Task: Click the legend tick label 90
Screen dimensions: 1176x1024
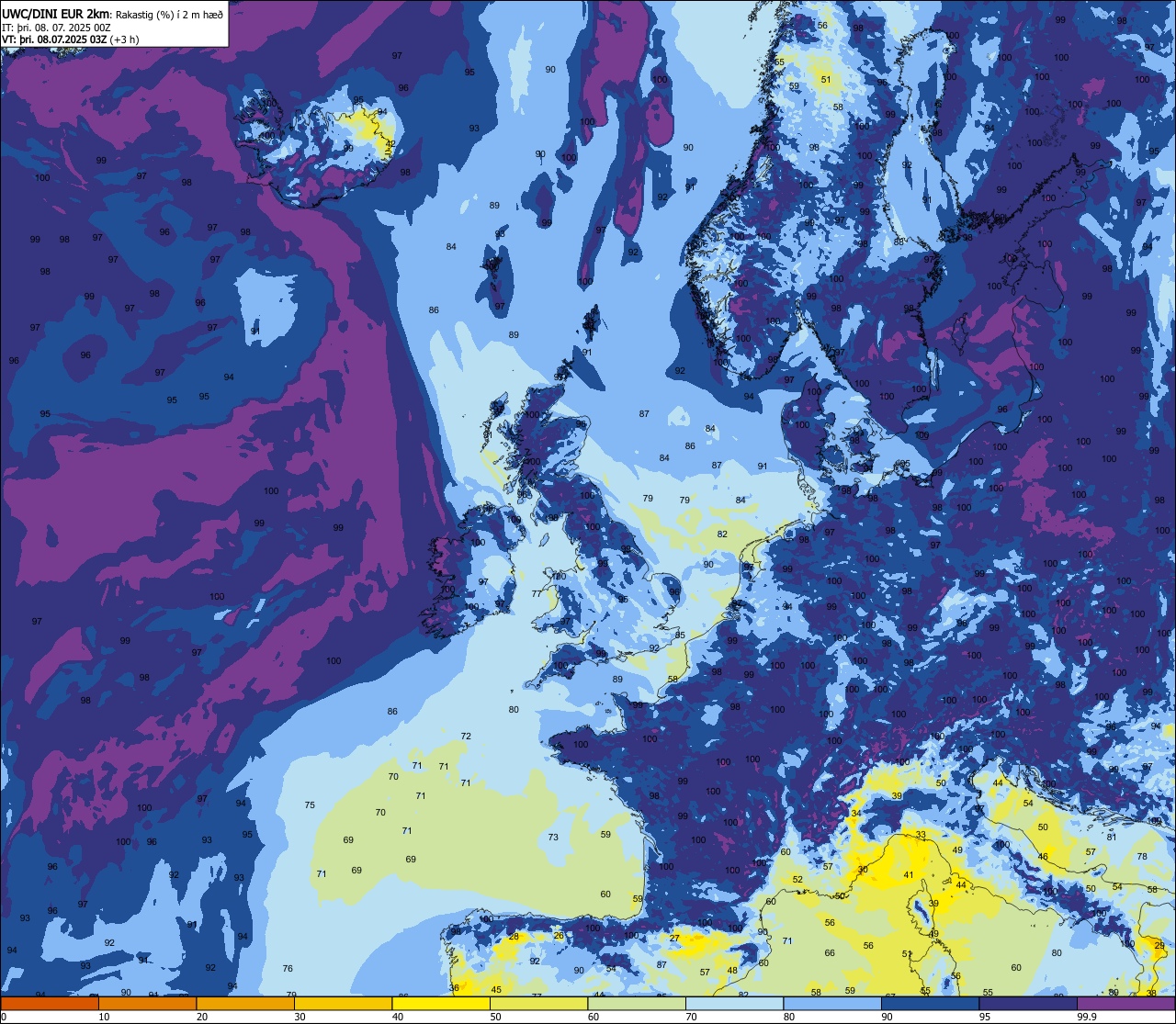Action: [887, 1017]
